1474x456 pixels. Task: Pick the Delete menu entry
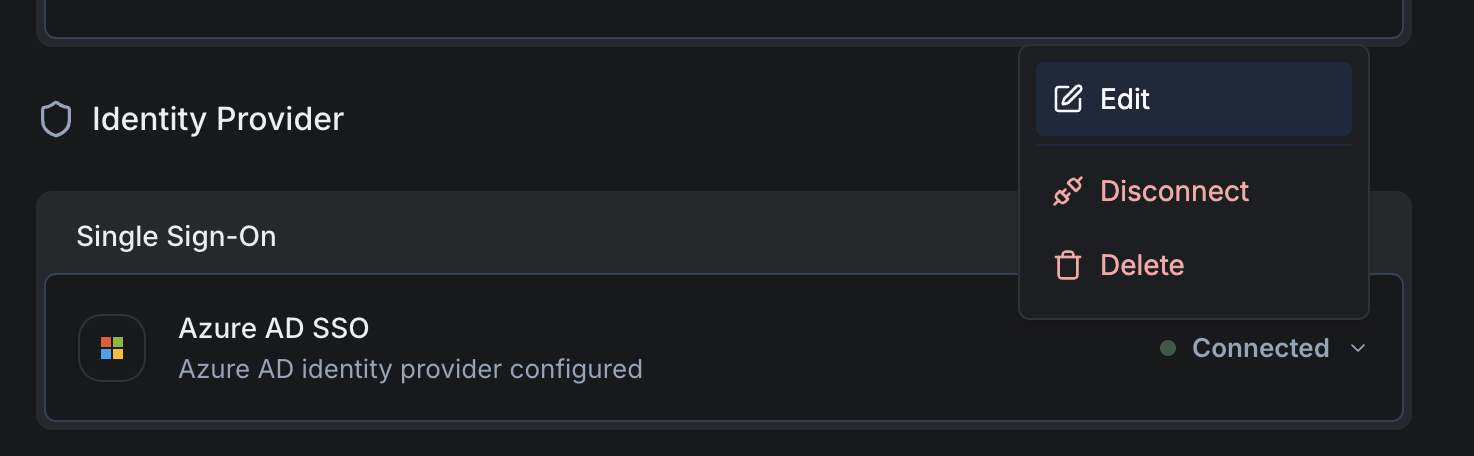(1142, 265)
